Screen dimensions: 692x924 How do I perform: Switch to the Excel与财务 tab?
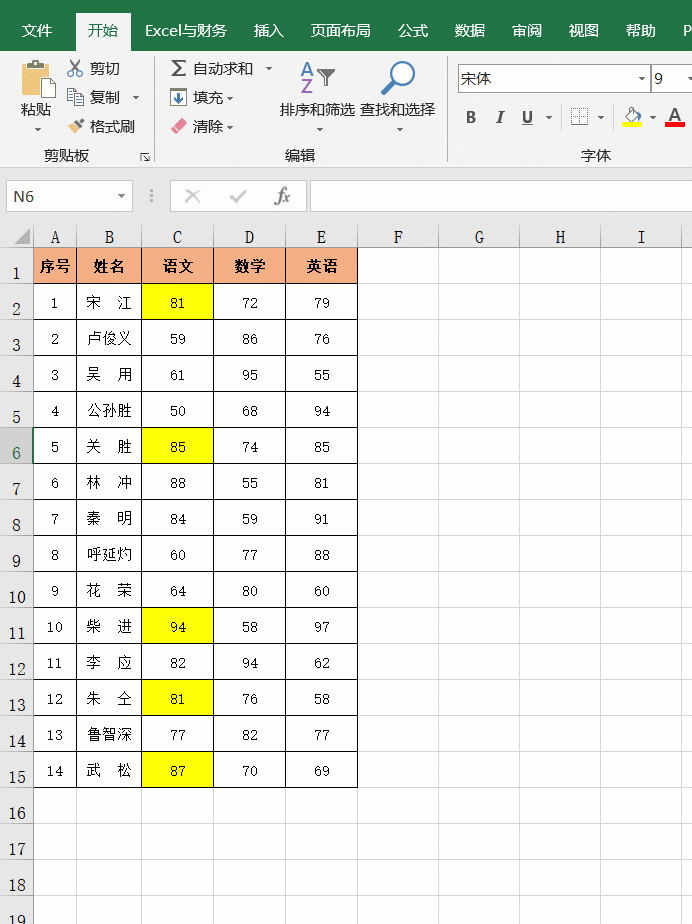[x=186, y=31]
